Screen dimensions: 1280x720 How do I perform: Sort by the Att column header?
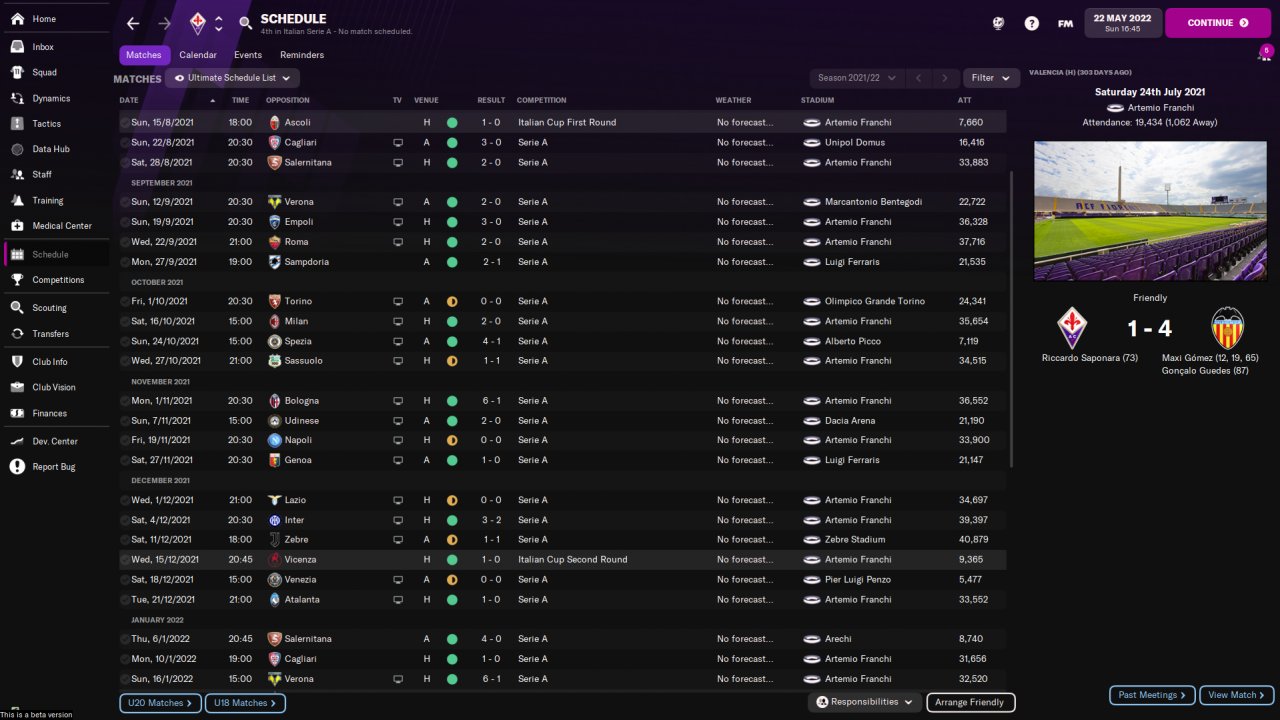[x=964, y=100]
